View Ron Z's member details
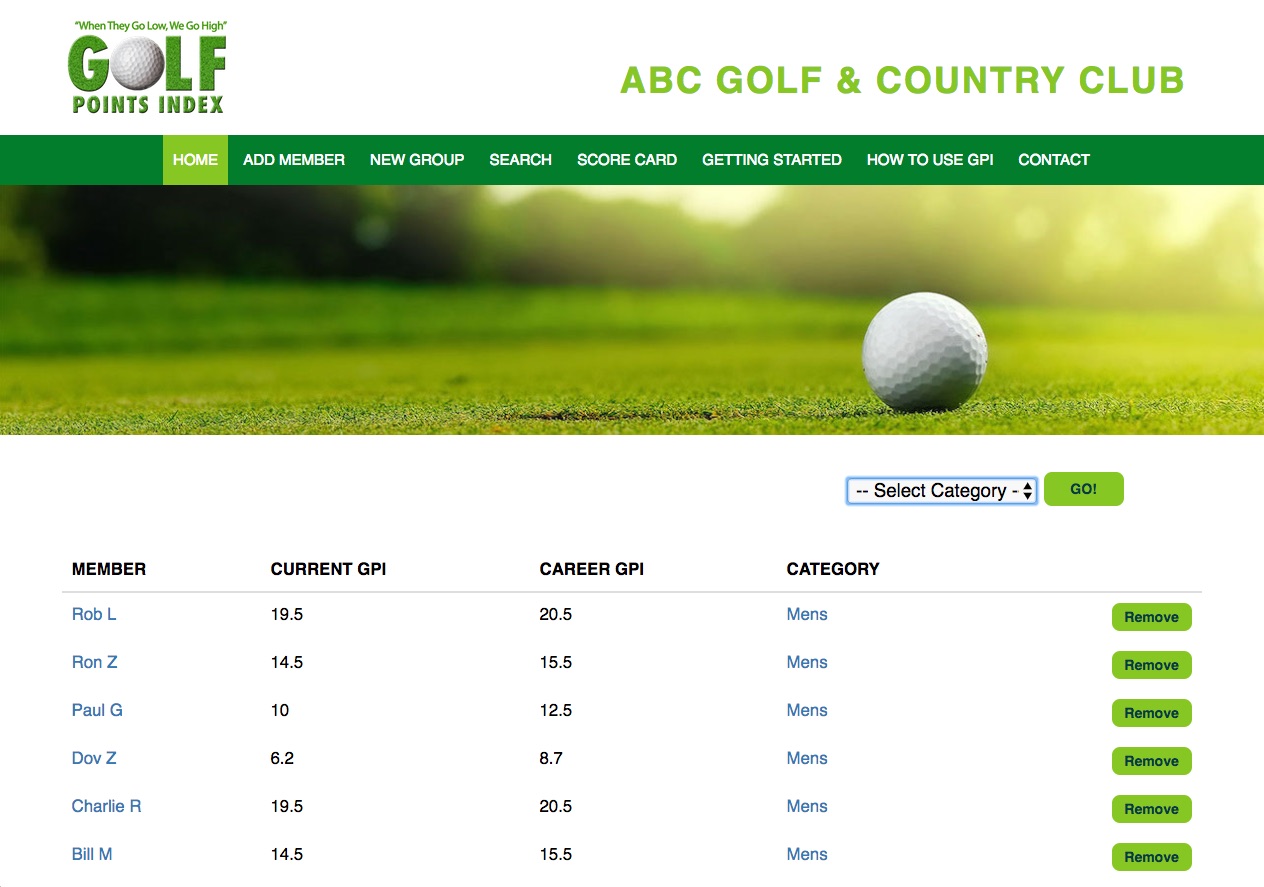The image size is (1264, 887). pos(93,662)
